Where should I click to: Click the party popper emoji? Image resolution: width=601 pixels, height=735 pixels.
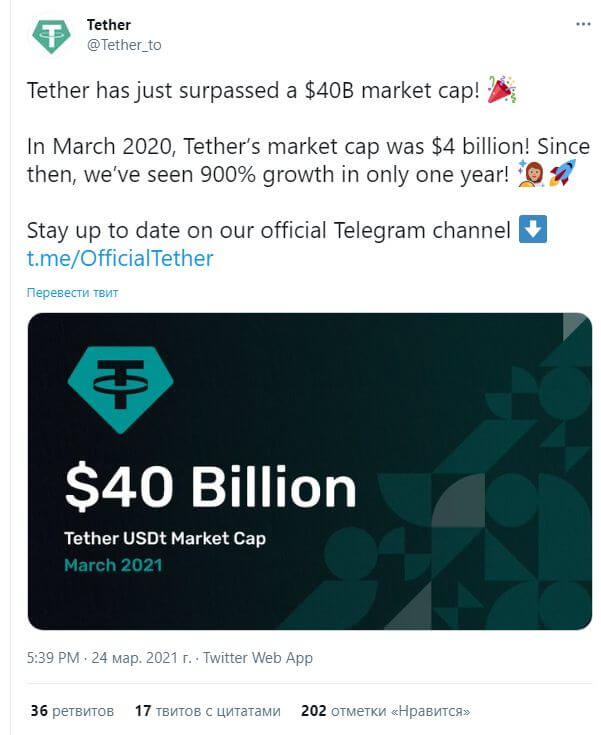tap(502, 89)
